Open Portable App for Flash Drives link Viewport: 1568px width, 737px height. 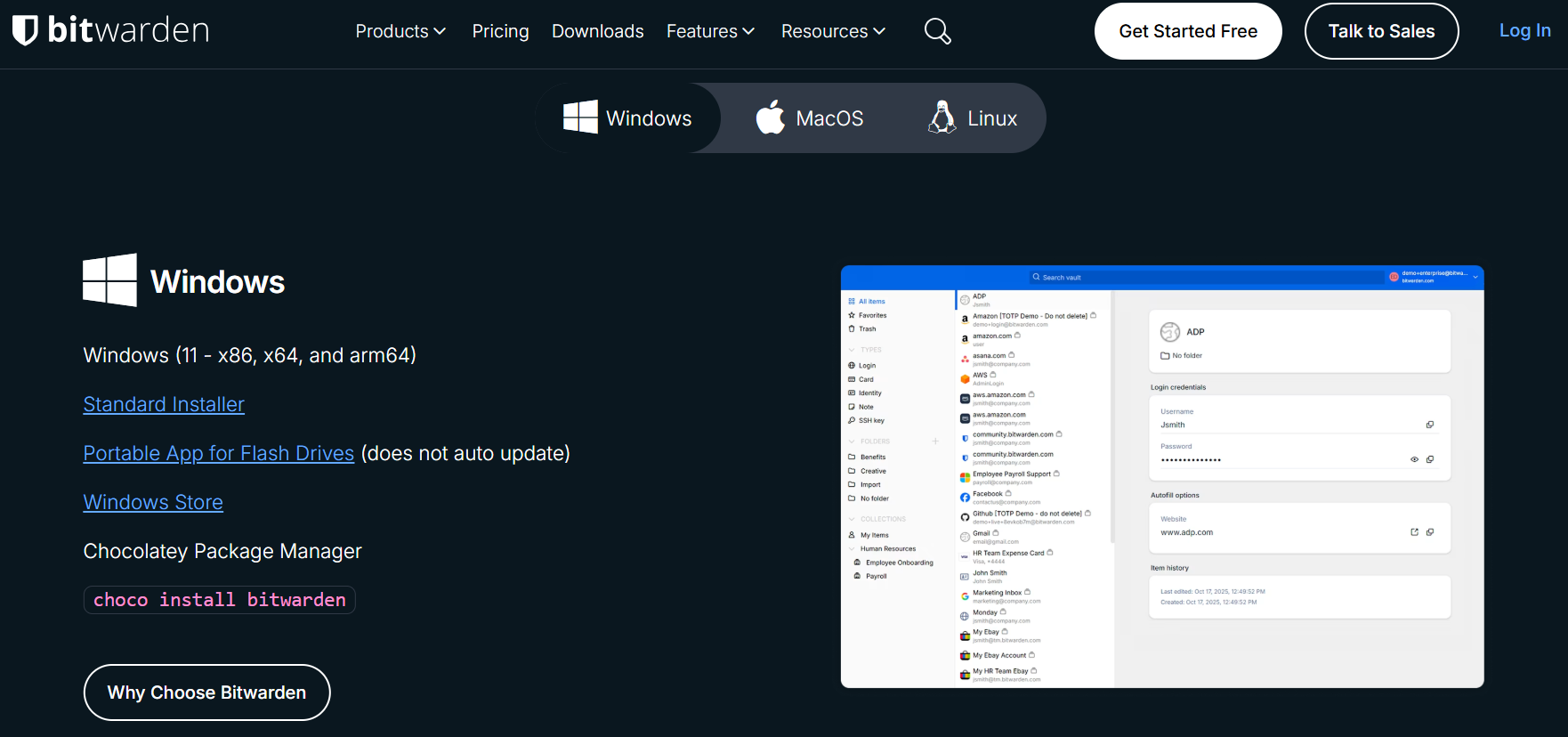coord(218,453)
